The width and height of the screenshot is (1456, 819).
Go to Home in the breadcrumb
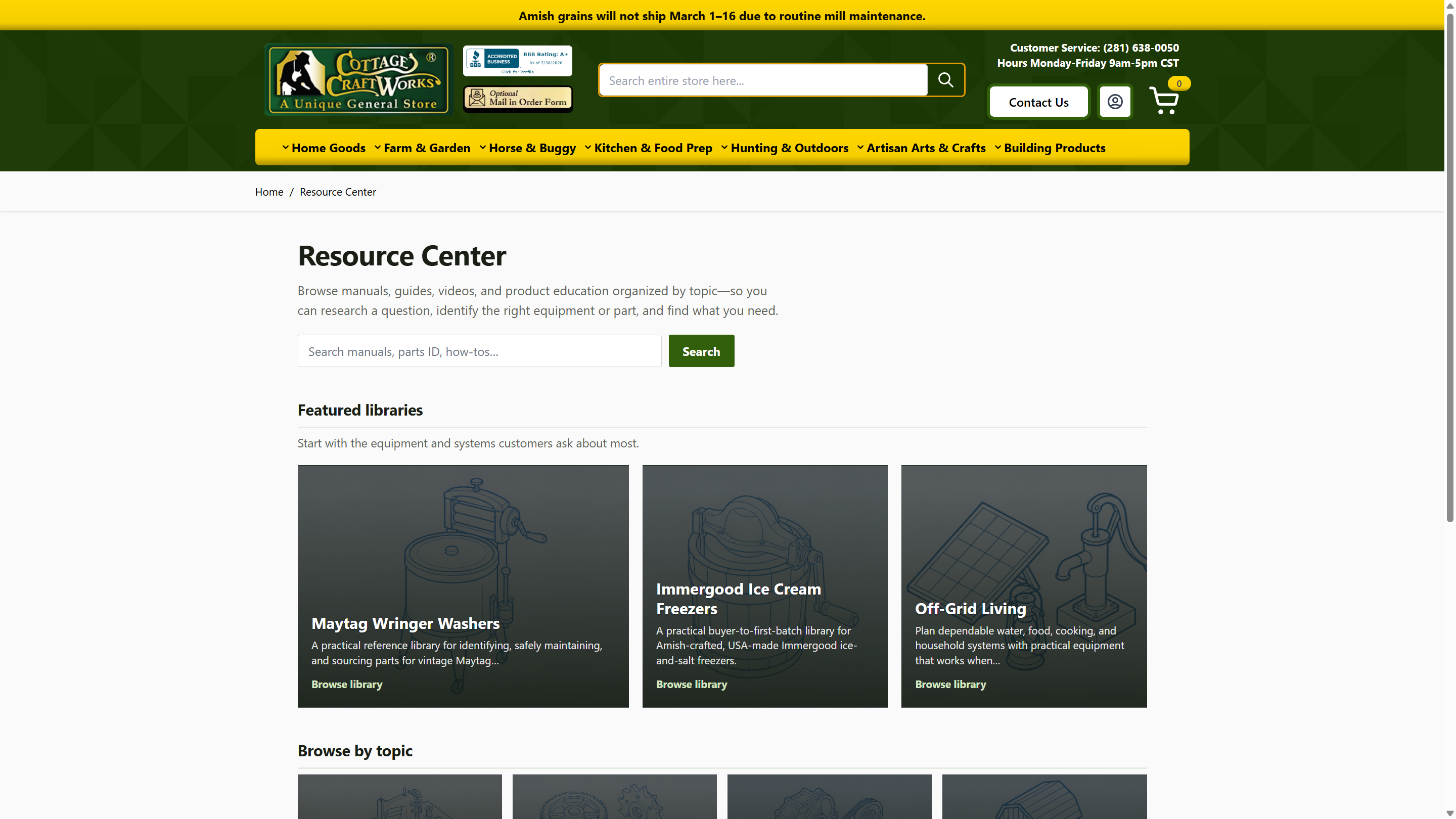269,192
